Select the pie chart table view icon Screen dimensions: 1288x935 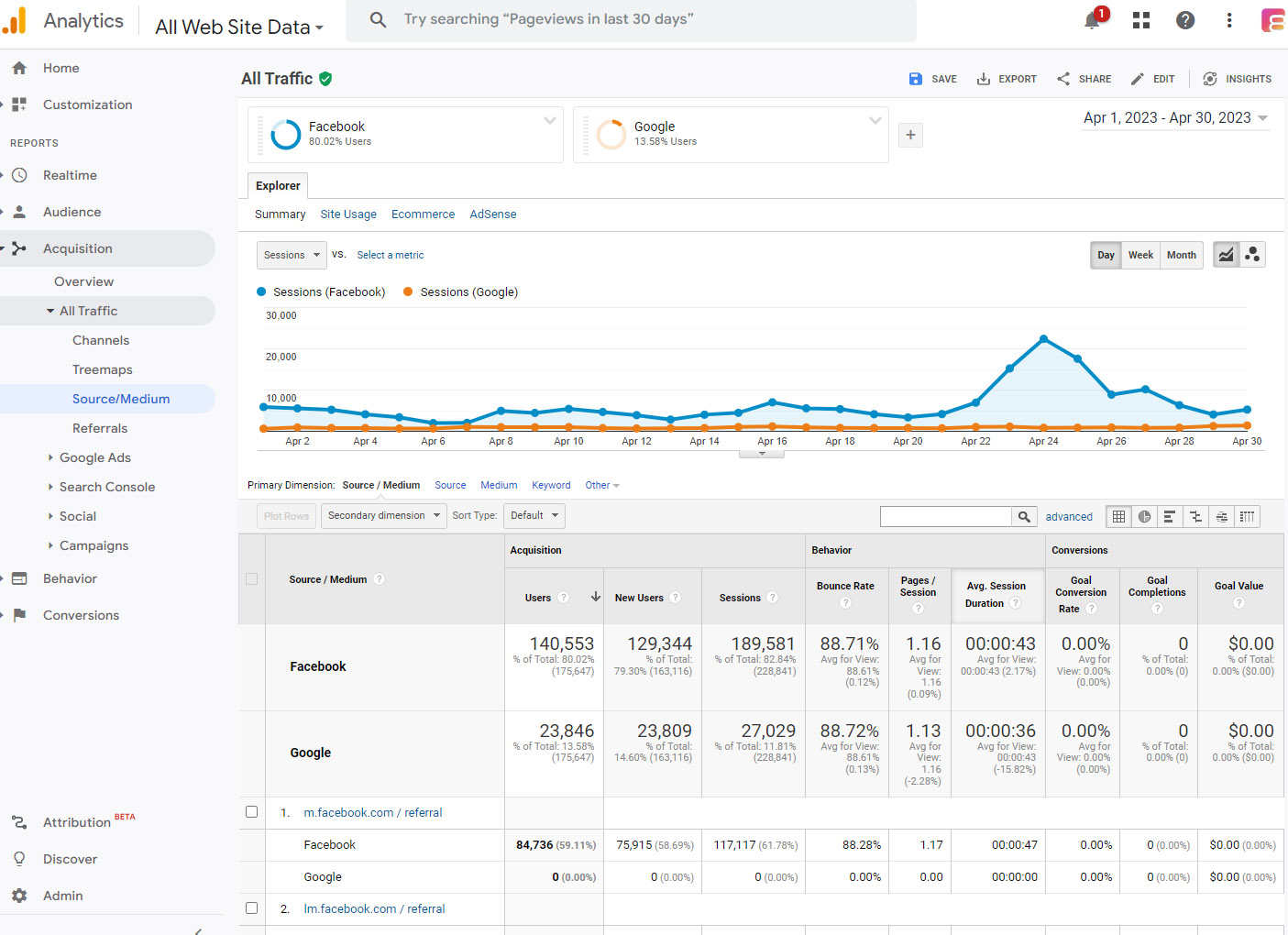[1144, 517]
